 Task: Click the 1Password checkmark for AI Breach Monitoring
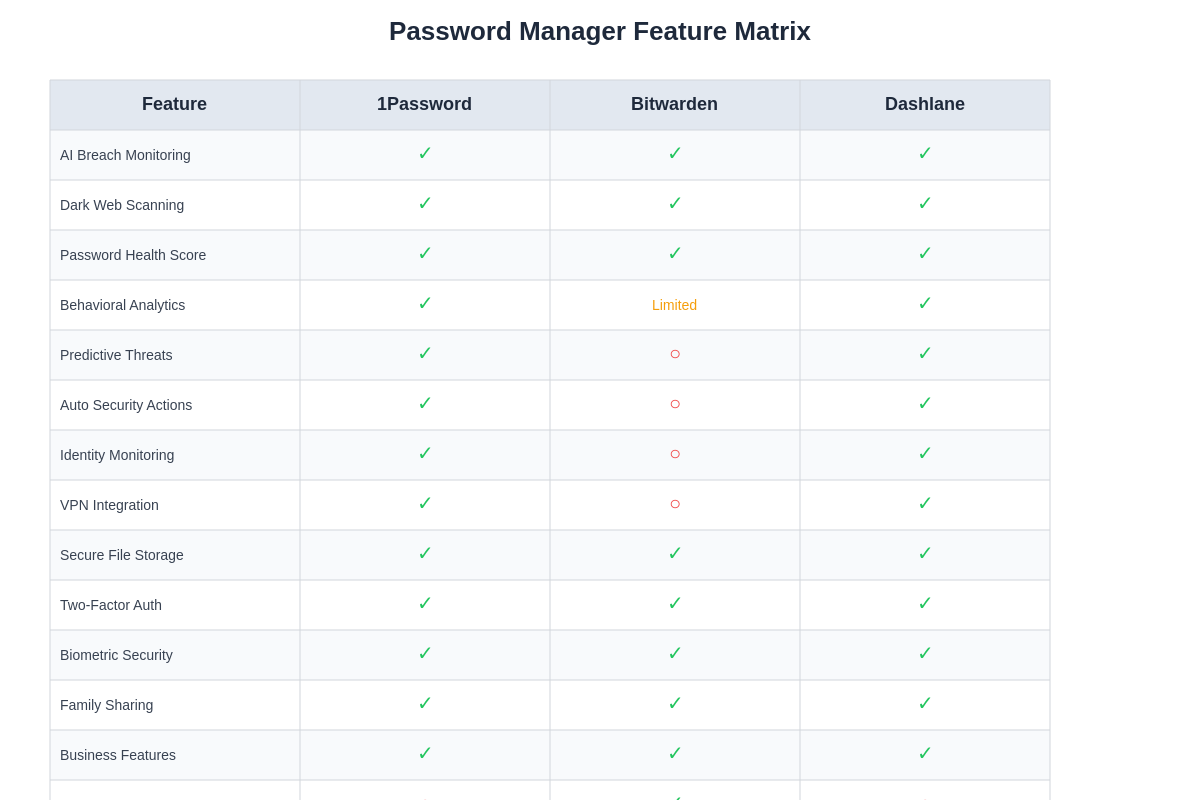coord(425,154)
